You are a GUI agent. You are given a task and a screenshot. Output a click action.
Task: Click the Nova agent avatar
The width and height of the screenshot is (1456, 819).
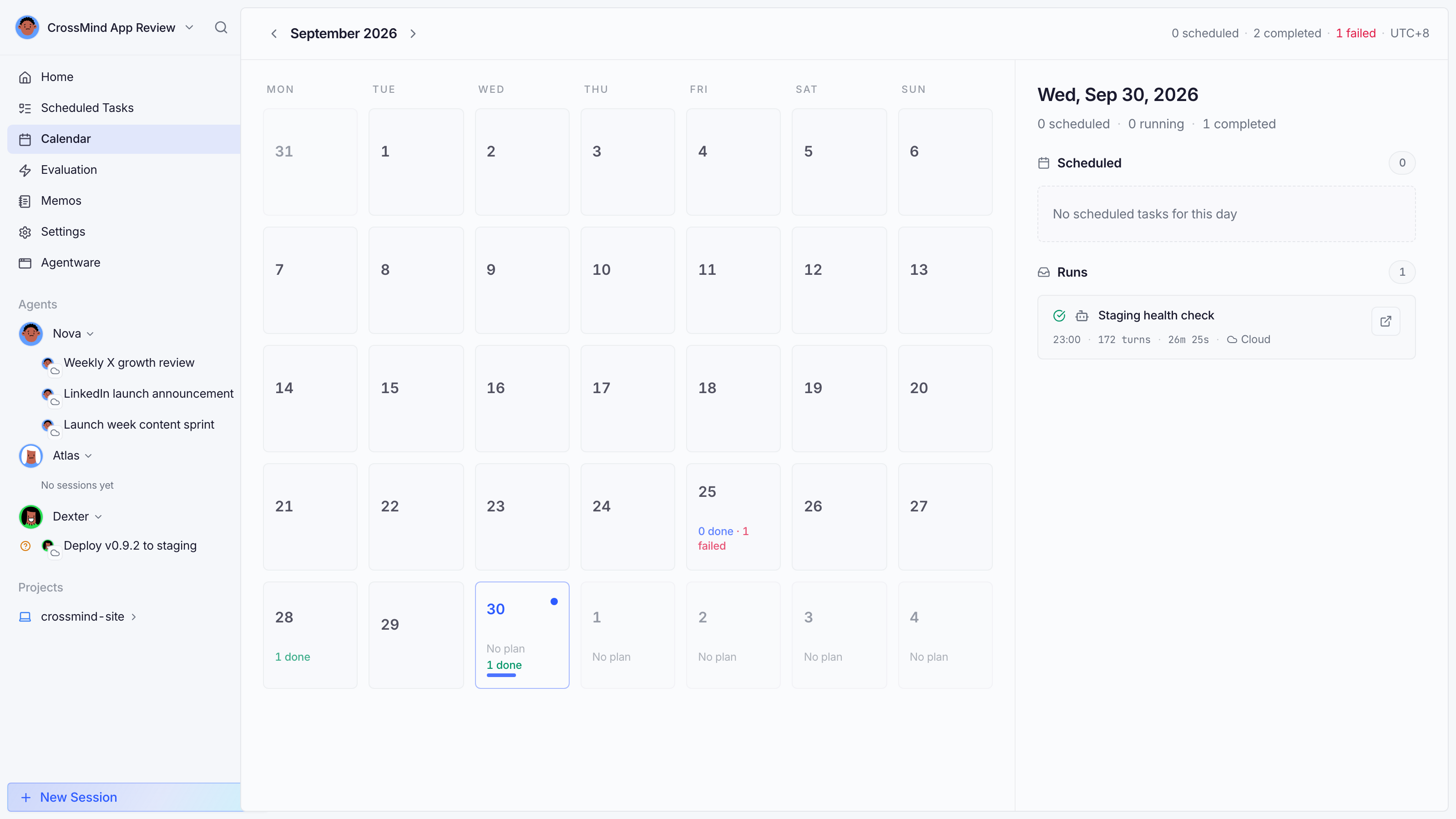pos(31,334)
